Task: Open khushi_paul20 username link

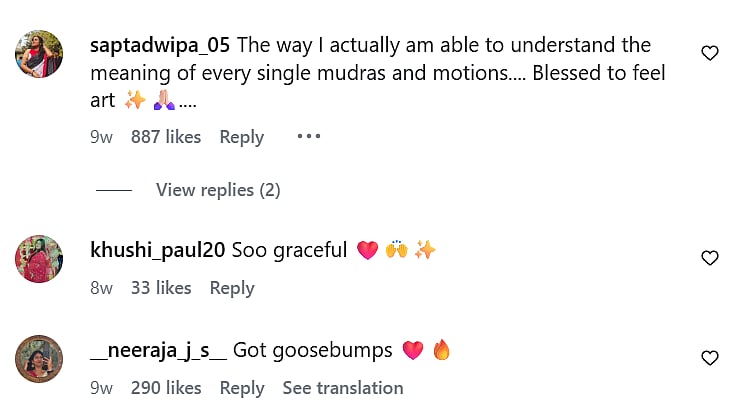Action: click(157, 250)
